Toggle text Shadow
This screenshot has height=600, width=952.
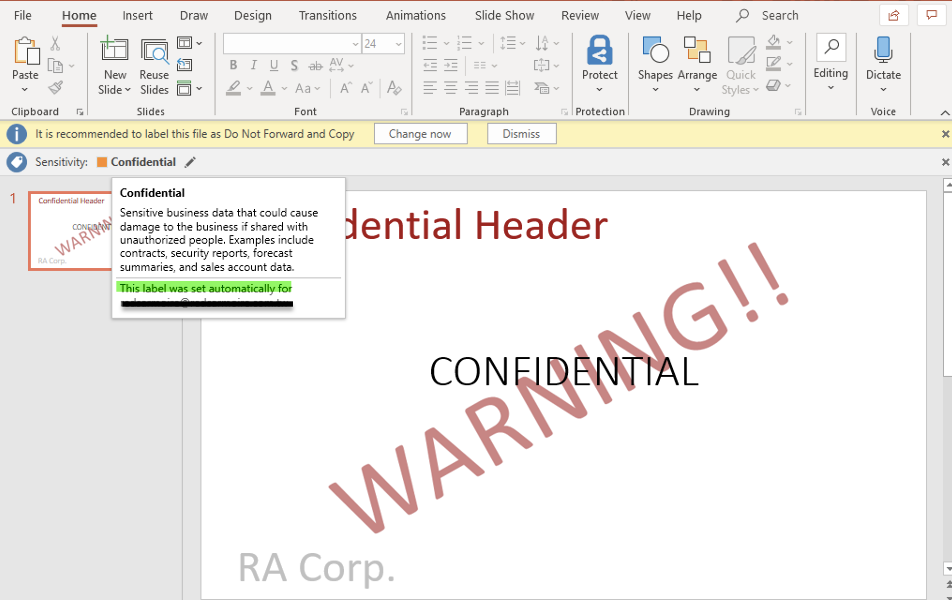coord(294,66)
